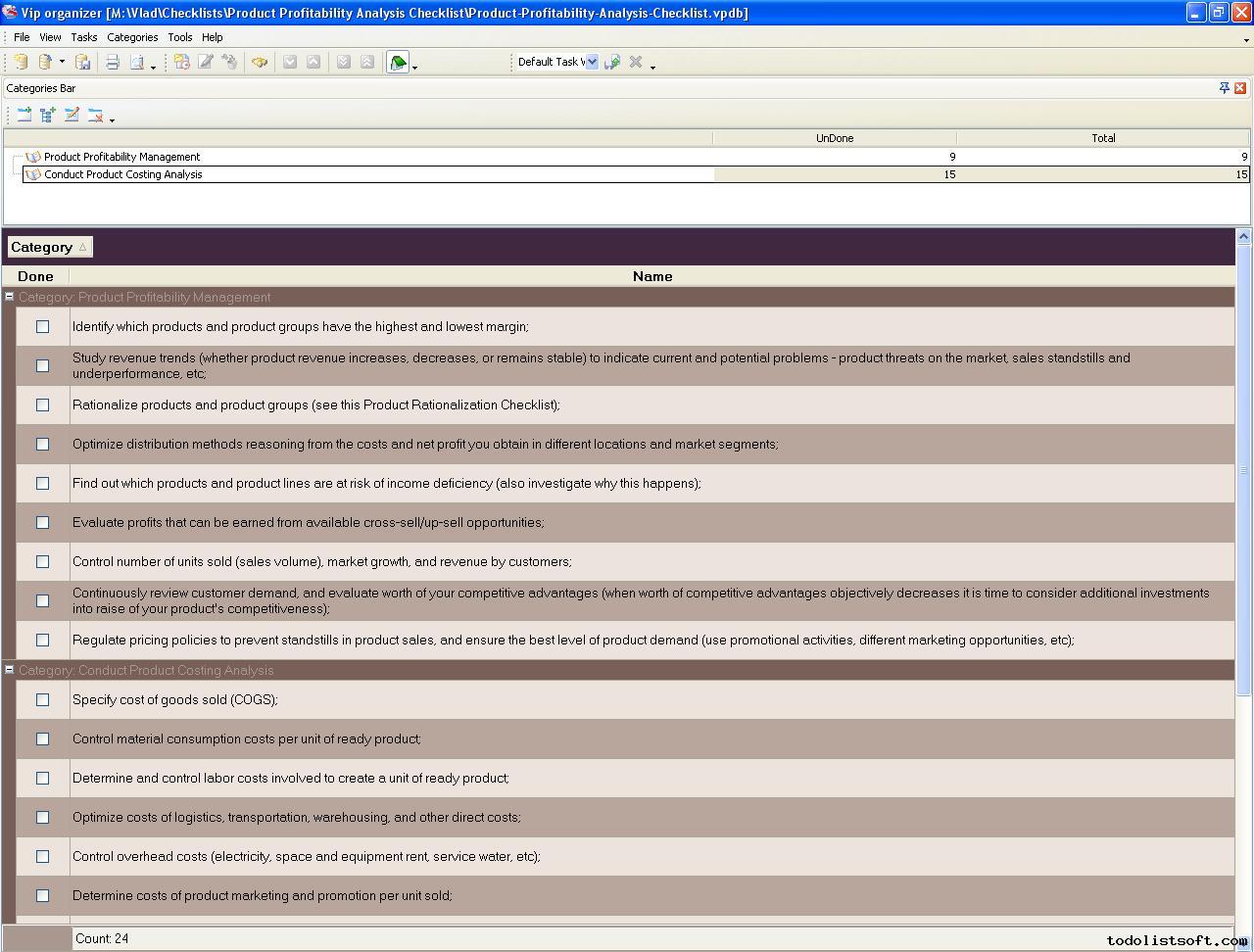Click the Edit Task pencil icon

coord(206,62)
